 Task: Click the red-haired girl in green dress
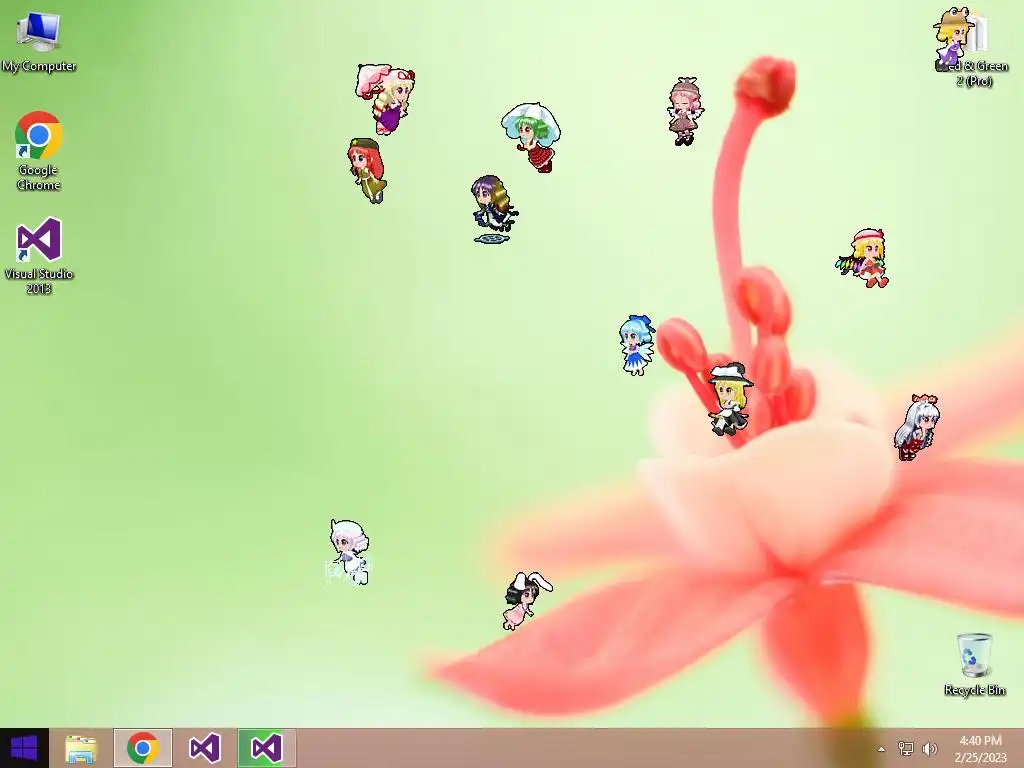click(367, 171)
